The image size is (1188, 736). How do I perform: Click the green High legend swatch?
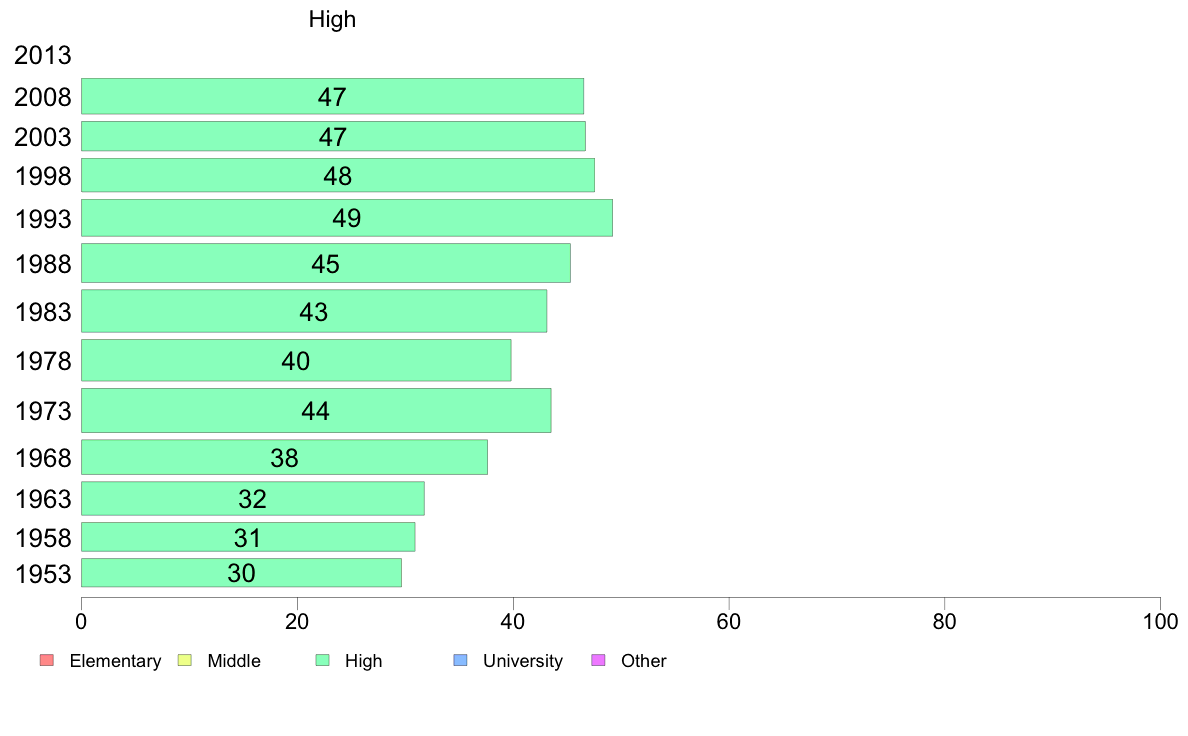pos(322,660)
